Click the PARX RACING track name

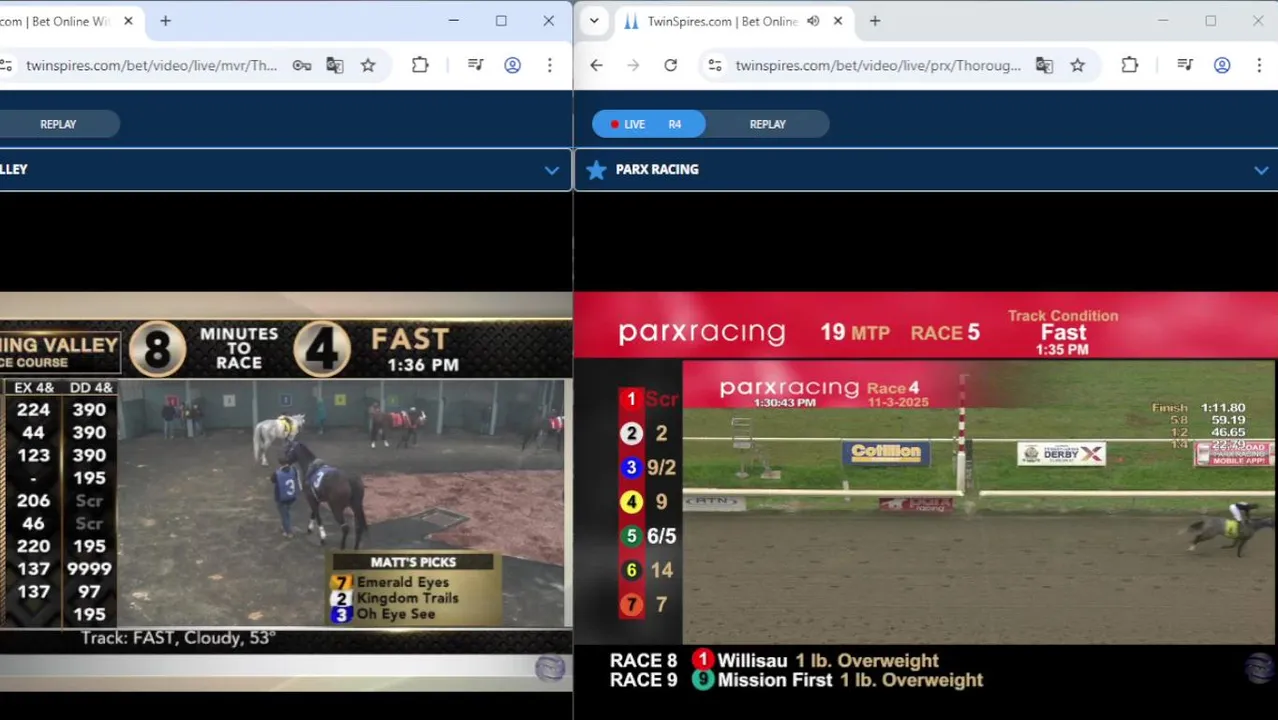tap(657, 169)
